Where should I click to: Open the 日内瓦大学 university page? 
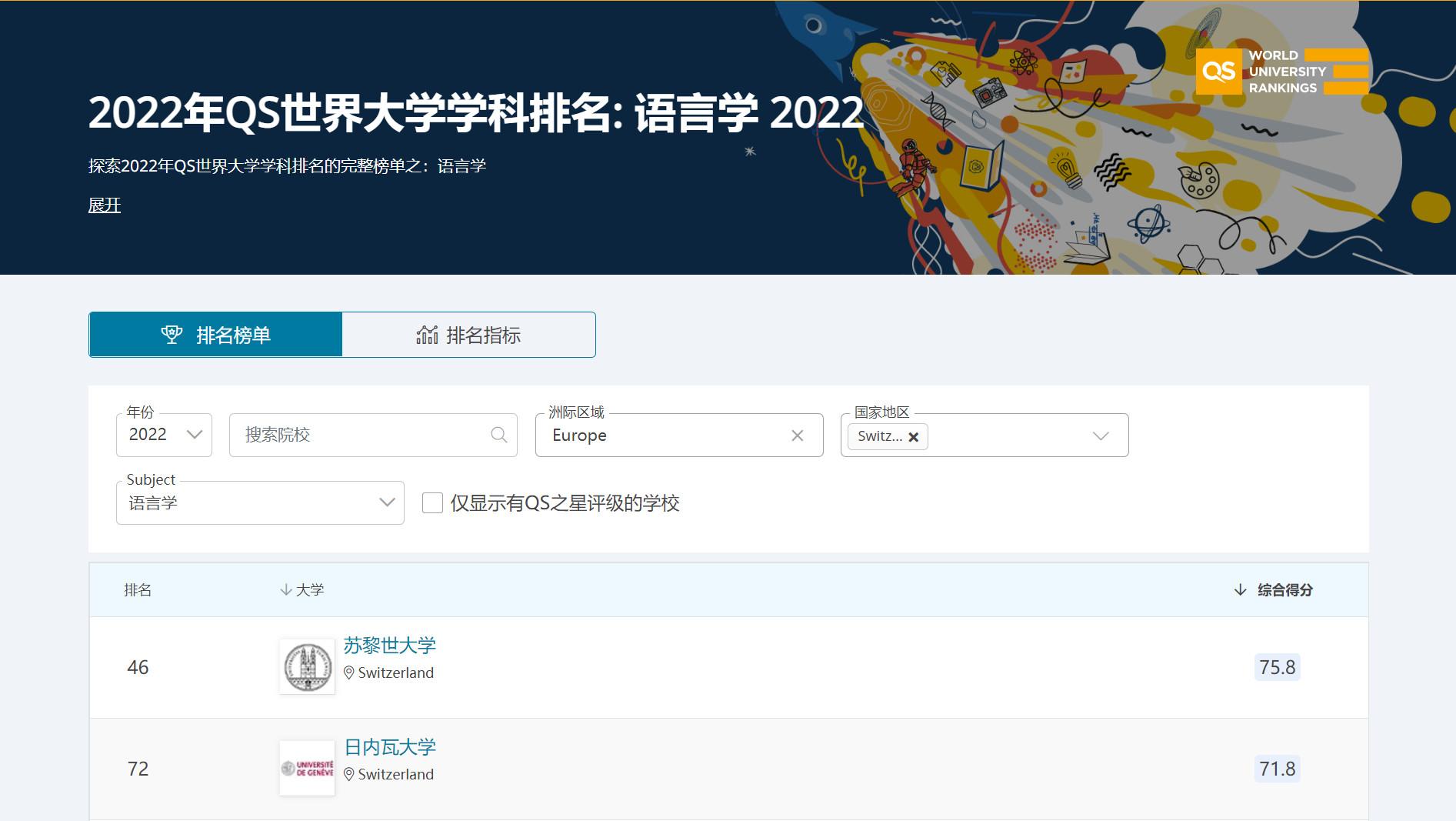click(x=390, y=747)
